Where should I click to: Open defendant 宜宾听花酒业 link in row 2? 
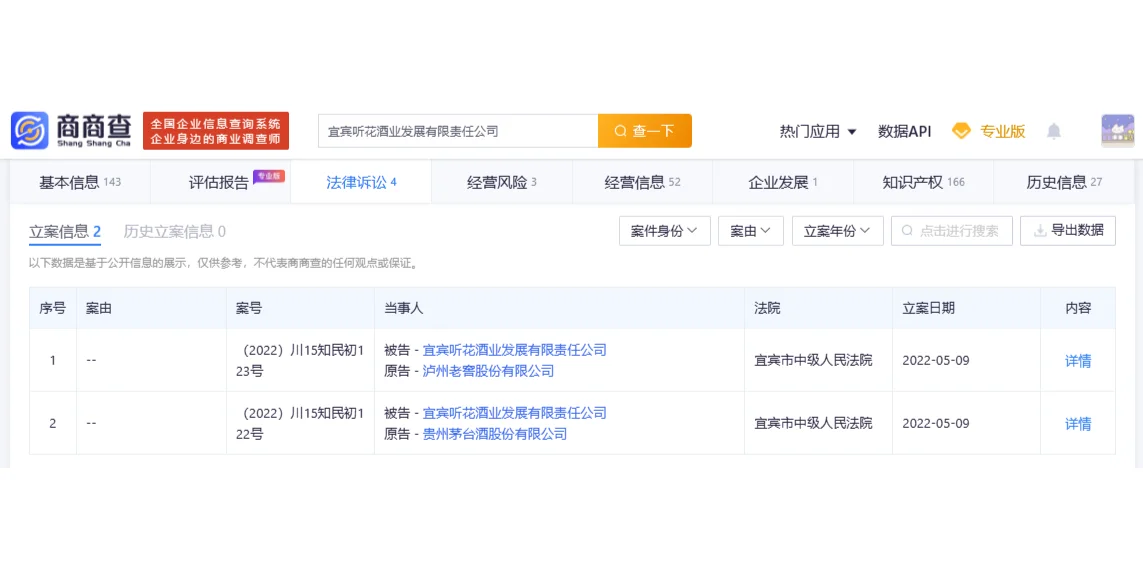click(x=515, y=413)
